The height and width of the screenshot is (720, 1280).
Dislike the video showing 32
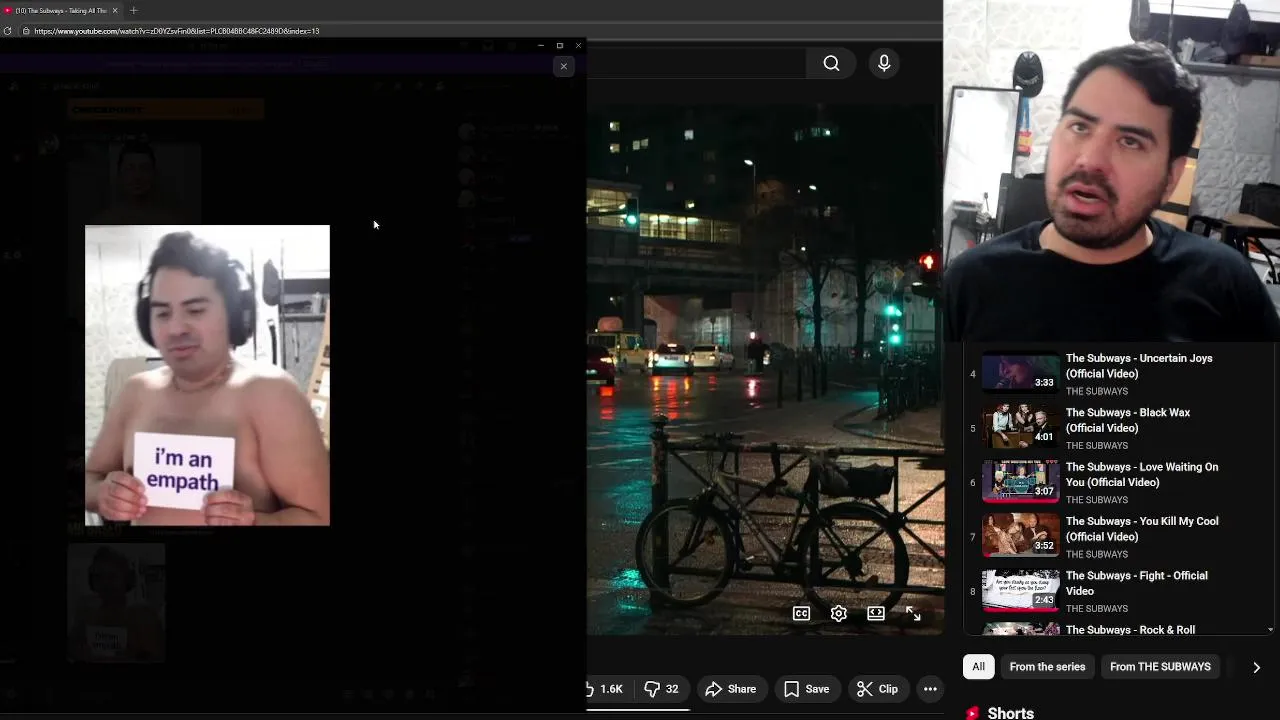[x=661, y=689]
